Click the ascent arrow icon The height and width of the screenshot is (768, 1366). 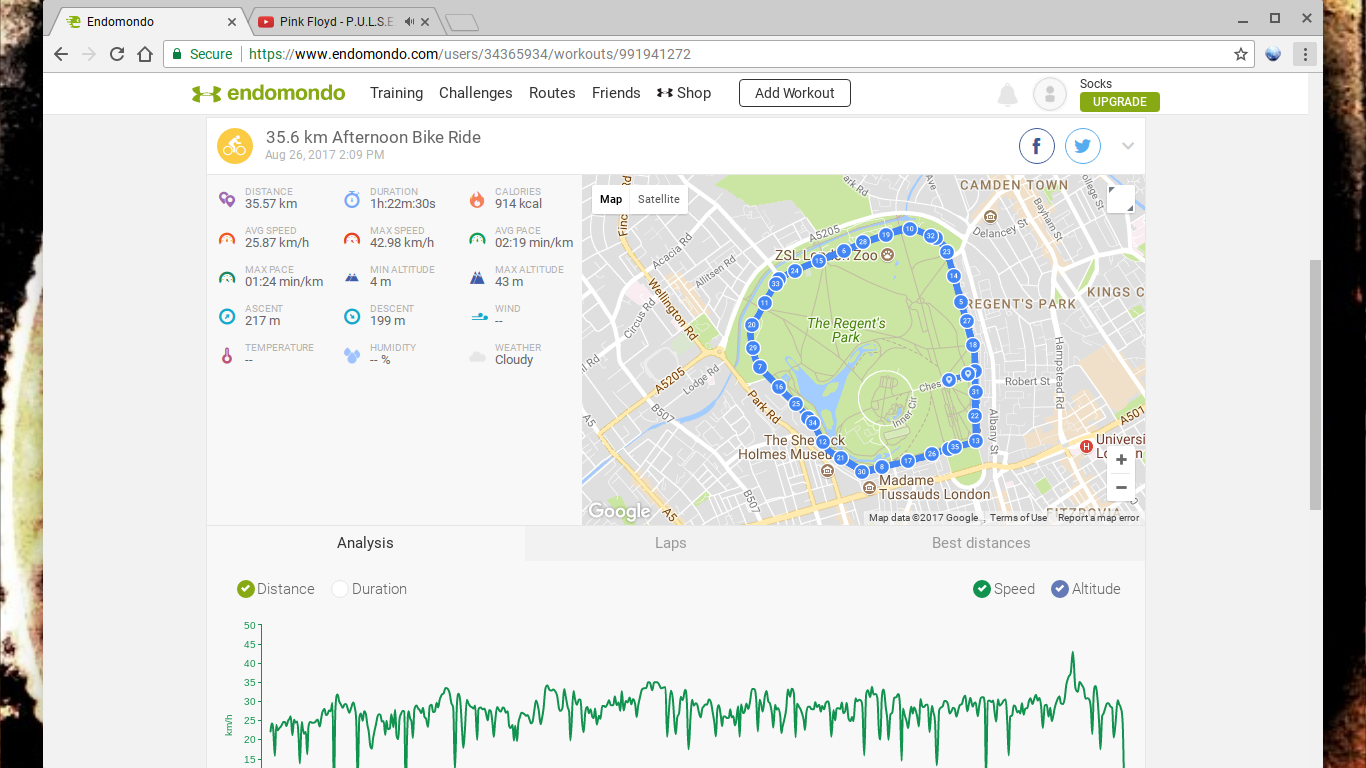[227, 316]
